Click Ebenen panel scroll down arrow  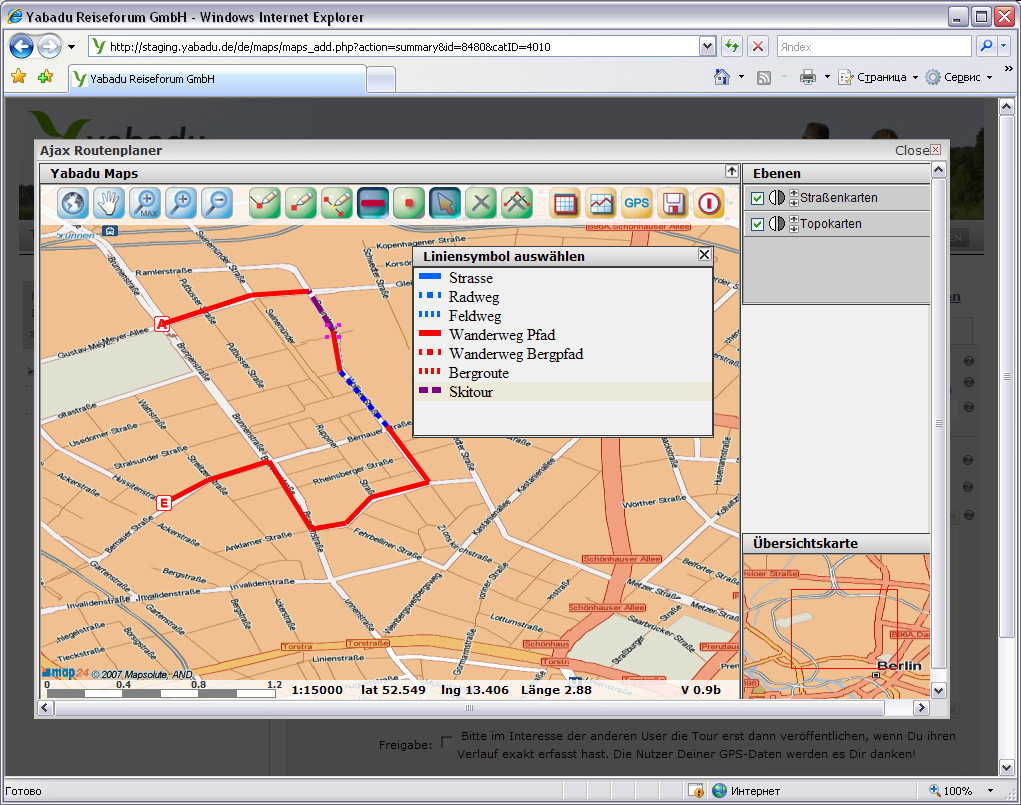pos(938,690)
